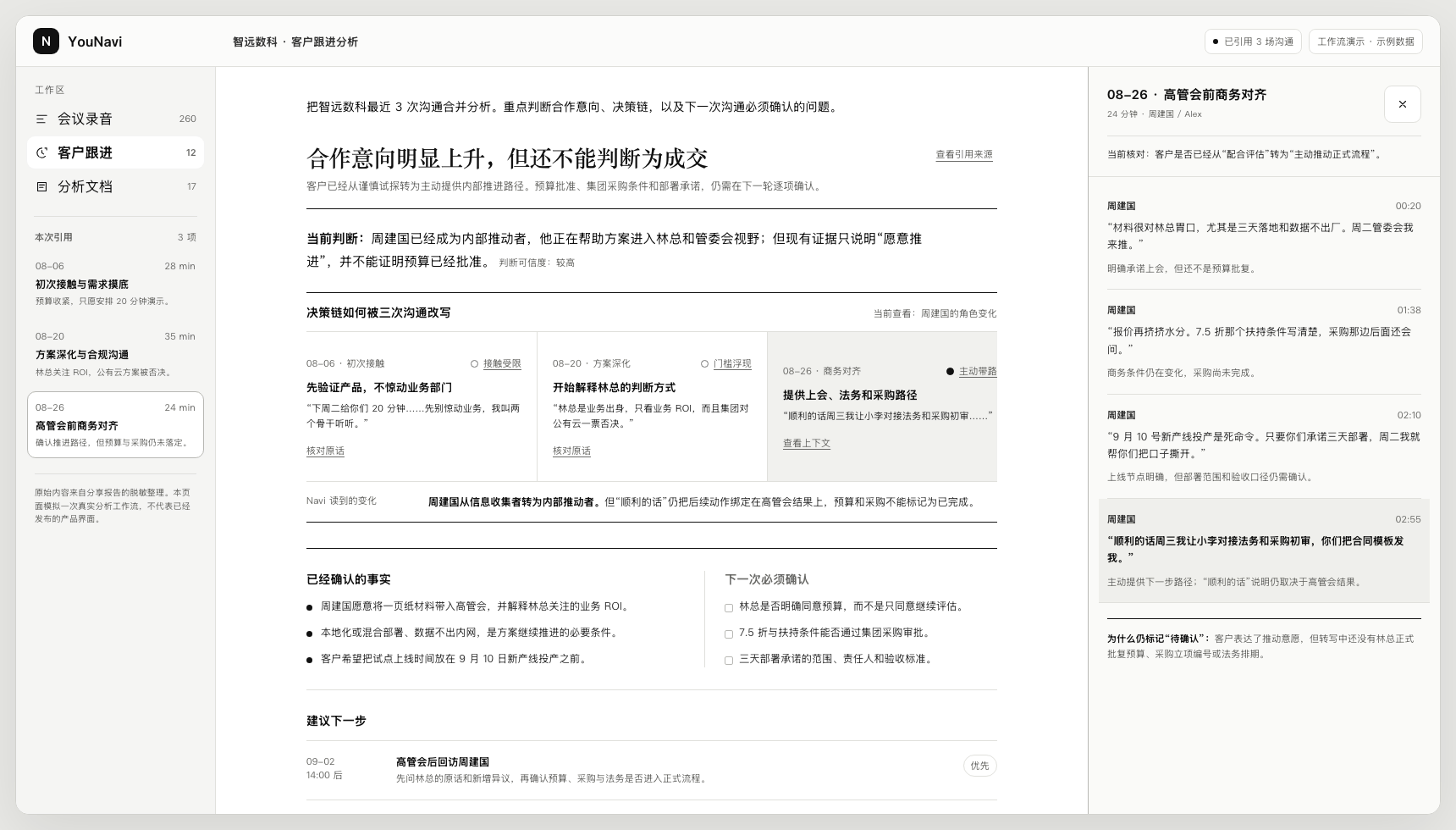
Task: Open 初次接触与需求摸底 reference card
Action: 115,284
